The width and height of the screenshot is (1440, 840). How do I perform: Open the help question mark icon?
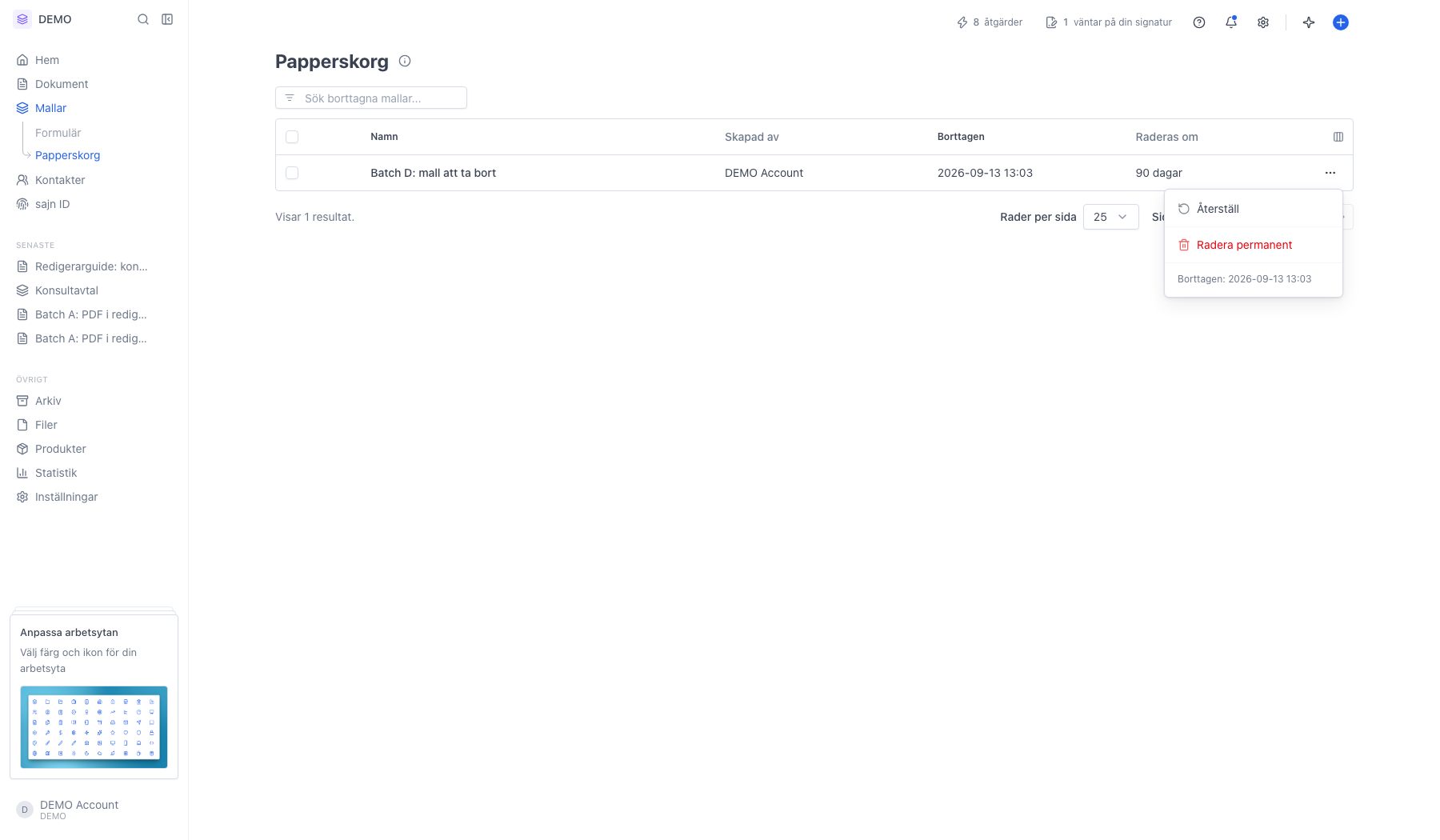coord(1199,22)
